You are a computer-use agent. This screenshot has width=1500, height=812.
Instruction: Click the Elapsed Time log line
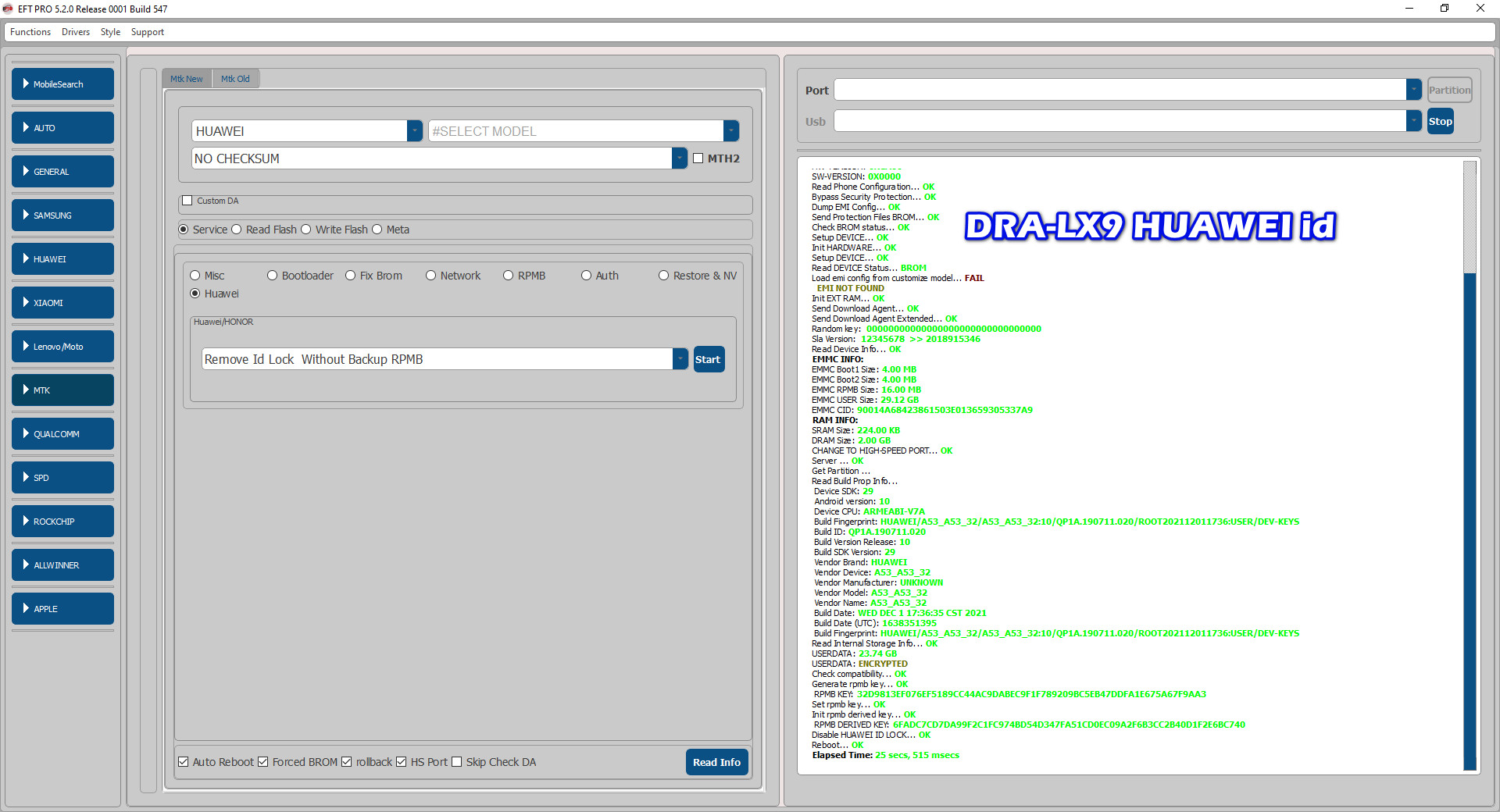tap(885, 755)
